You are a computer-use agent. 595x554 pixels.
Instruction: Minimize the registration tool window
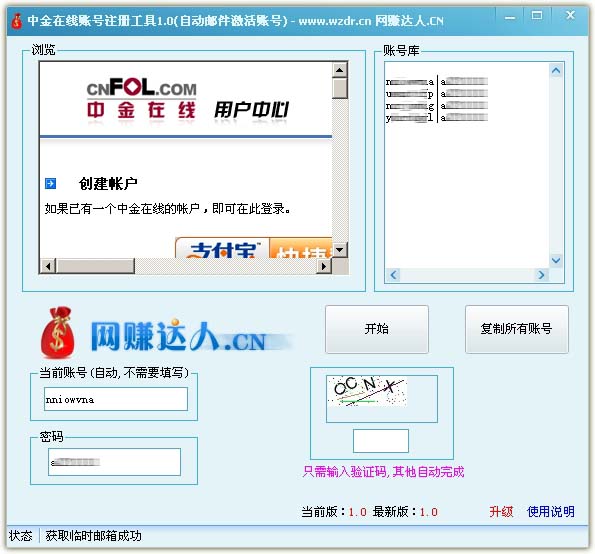510,17
